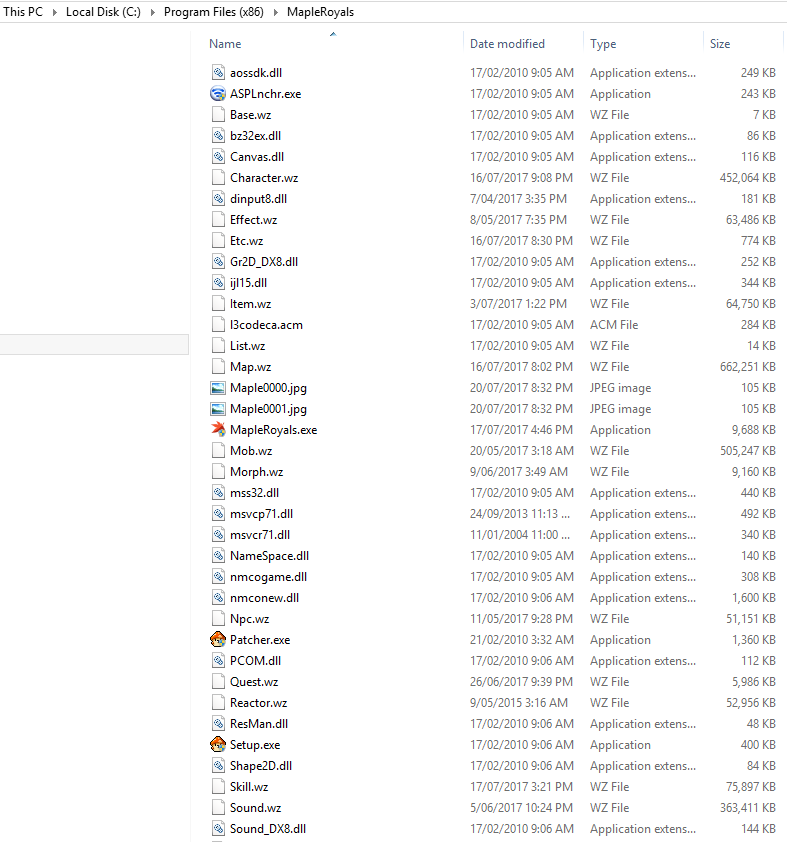Click the 662,251 KB size of Map.wz
Screen dimensions: 787x842
pos(747,367)
